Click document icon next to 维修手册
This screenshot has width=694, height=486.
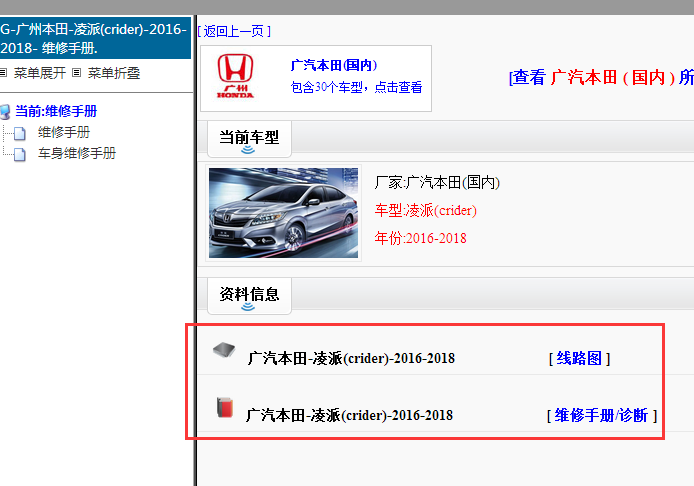(x=19, y=133)
